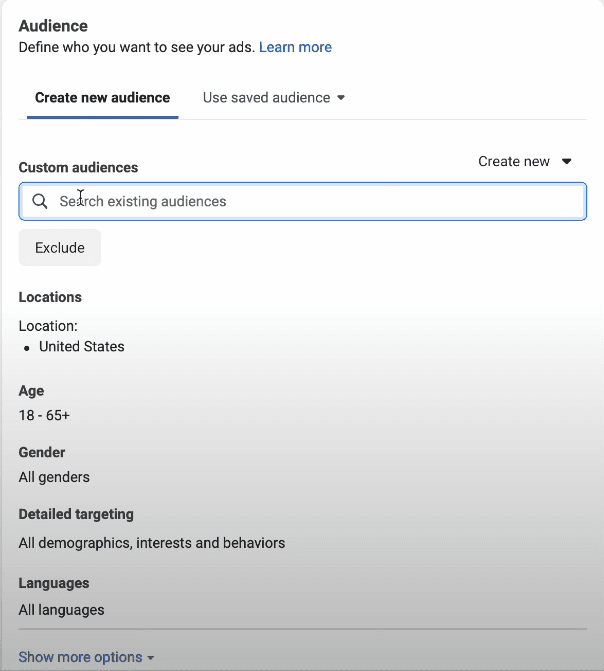Click the Custom audiences label
The width and height of the screenshot is (604, 671).
(x=78, y=168)
